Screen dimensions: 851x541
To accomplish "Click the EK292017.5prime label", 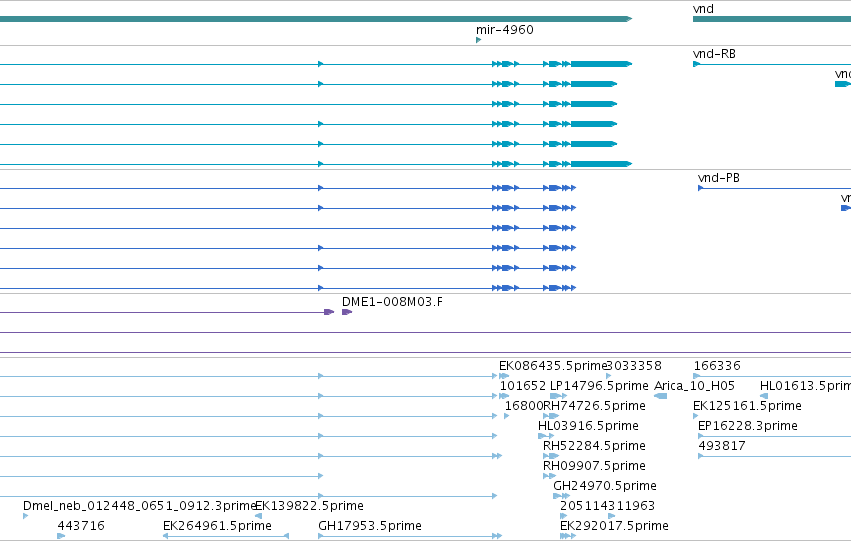I will [614, 526].
